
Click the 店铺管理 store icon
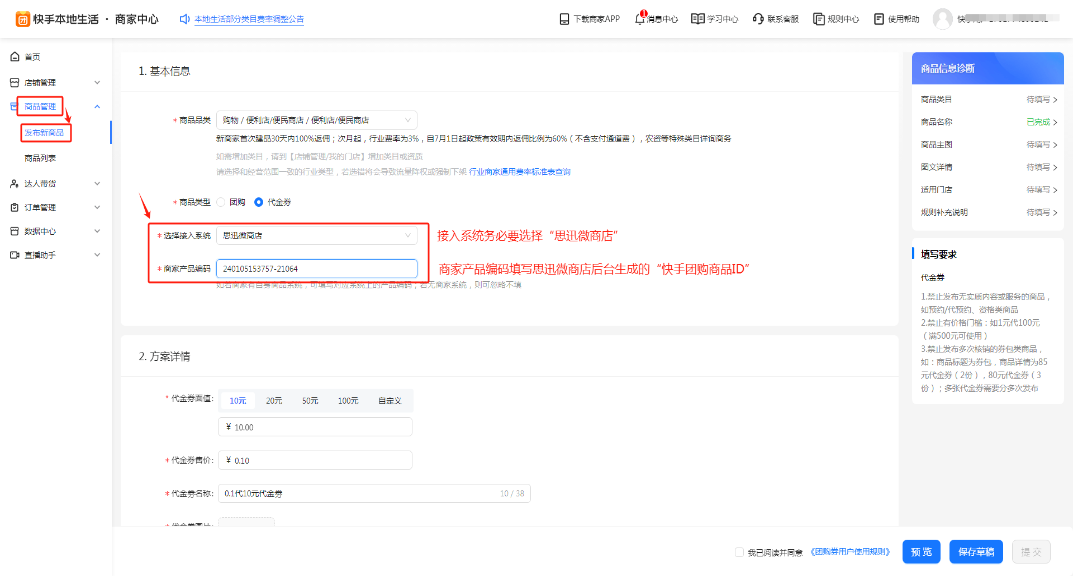14,83
